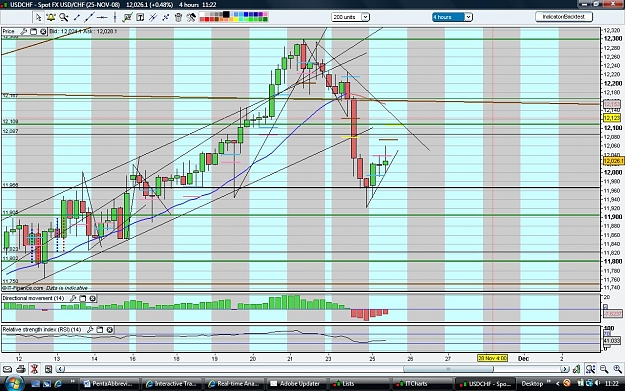625x391 pixels.
Task: Click the trash can delete tool
Action: [x=178, y=17]
